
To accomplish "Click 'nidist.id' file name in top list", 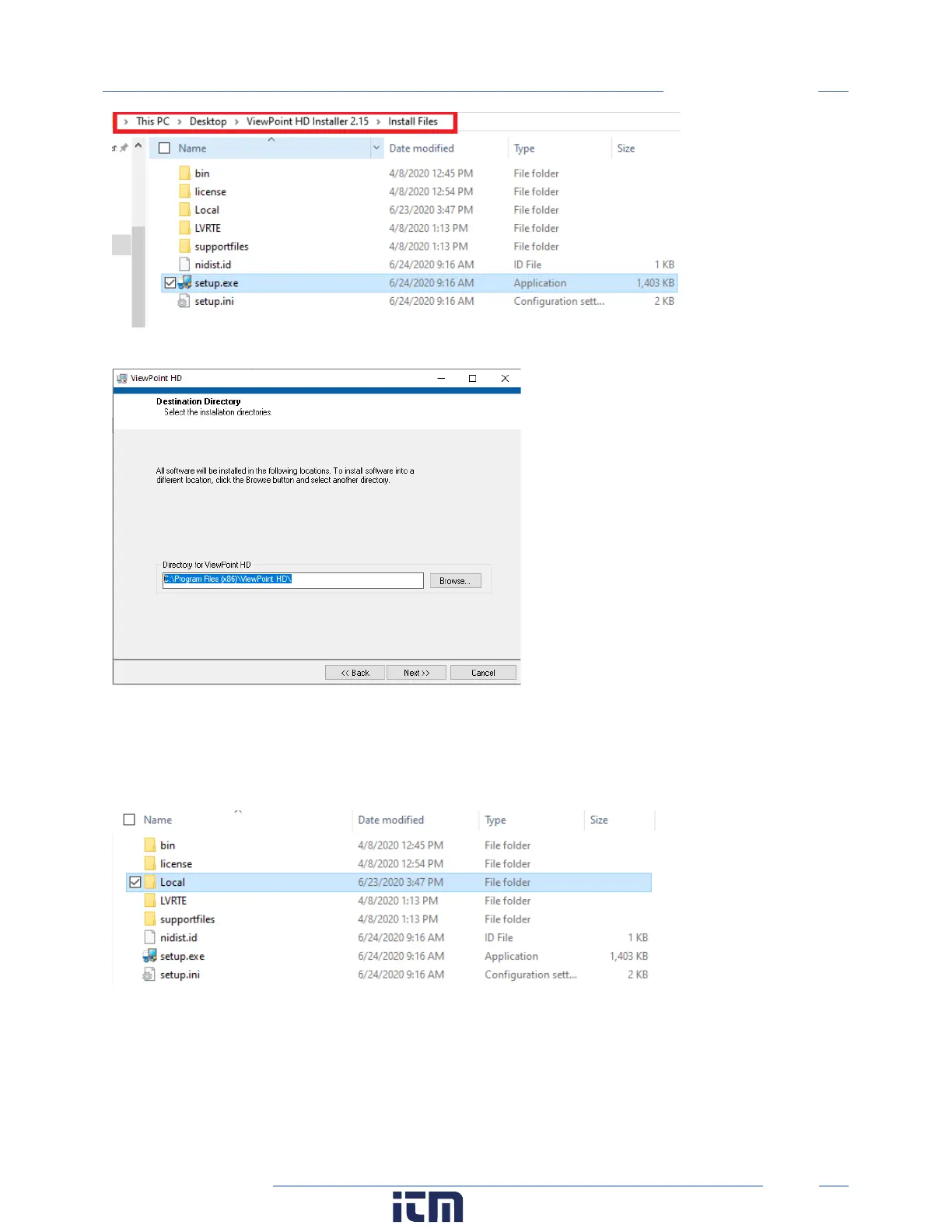I will tap(213, 264).
